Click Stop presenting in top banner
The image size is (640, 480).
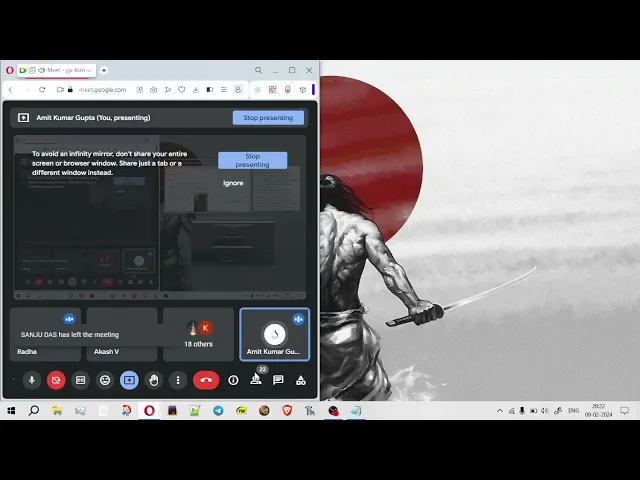[x=268, y=118]
